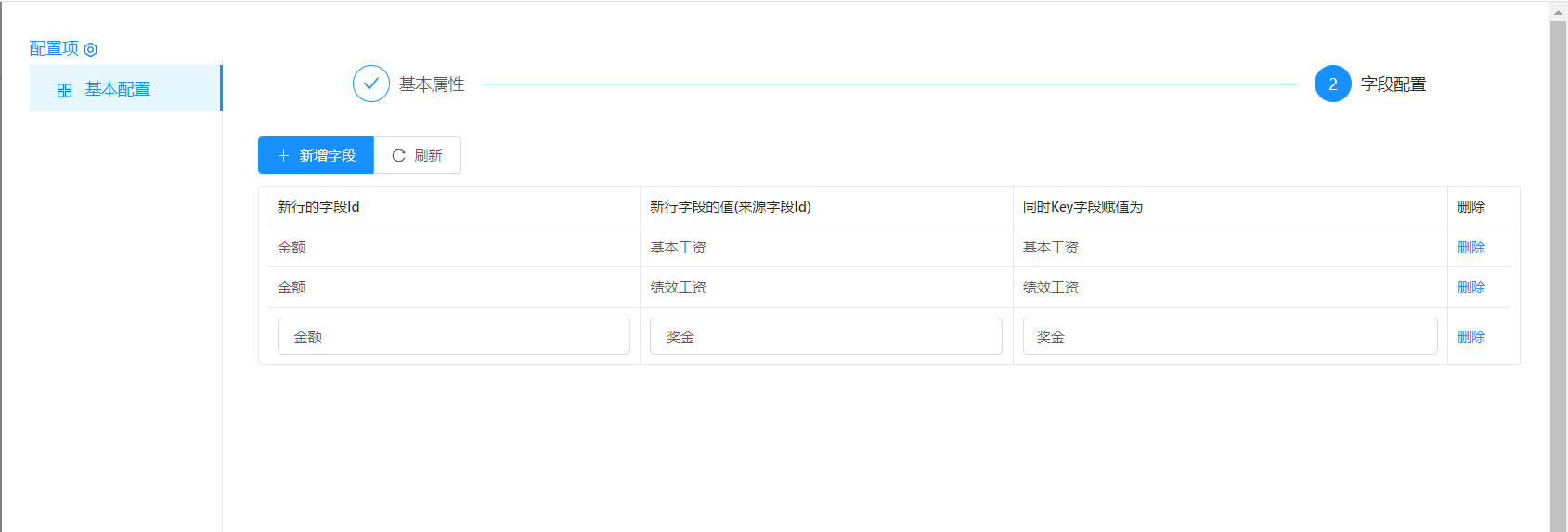Click the grid icon next to 基本配置

64,90
